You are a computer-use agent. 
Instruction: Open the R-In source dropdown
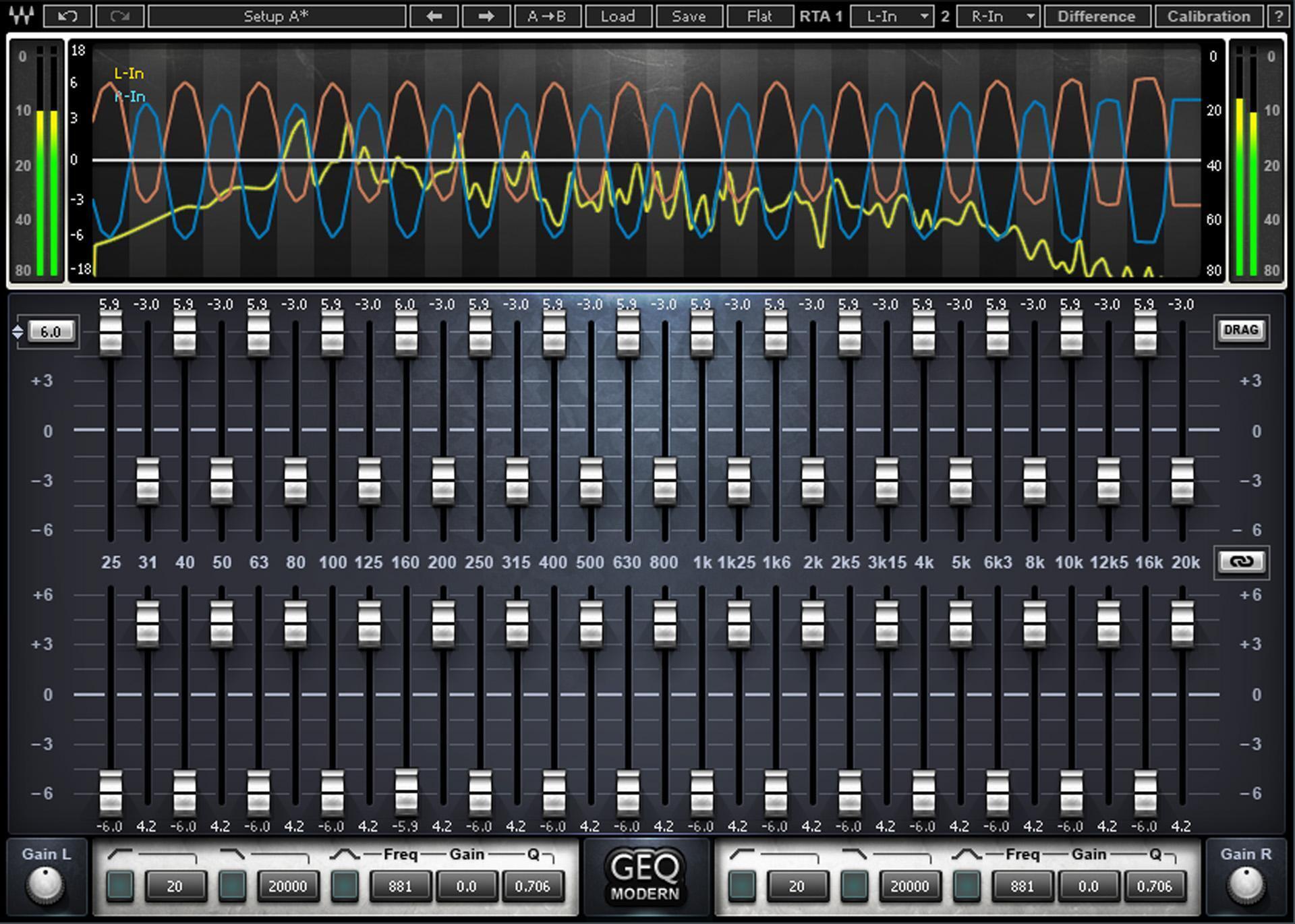pyautogui.click(x=999, y=16)
